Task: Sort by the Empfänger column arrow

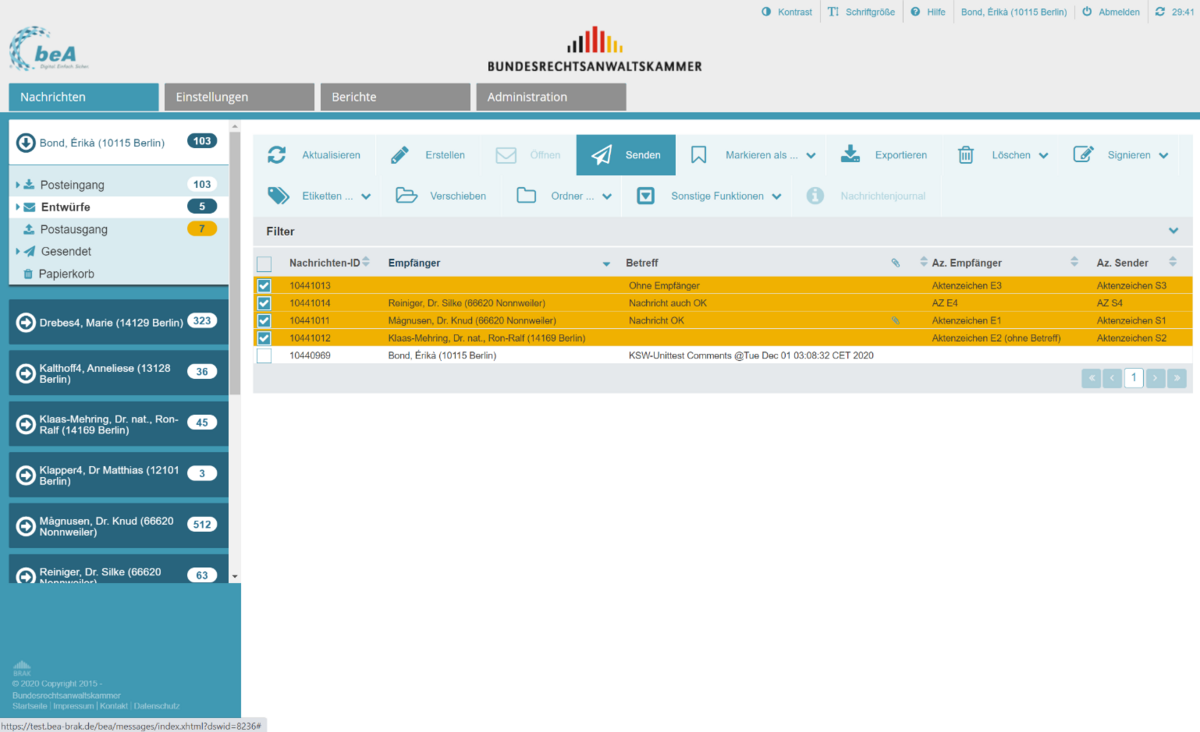Action: click(606, 264)
